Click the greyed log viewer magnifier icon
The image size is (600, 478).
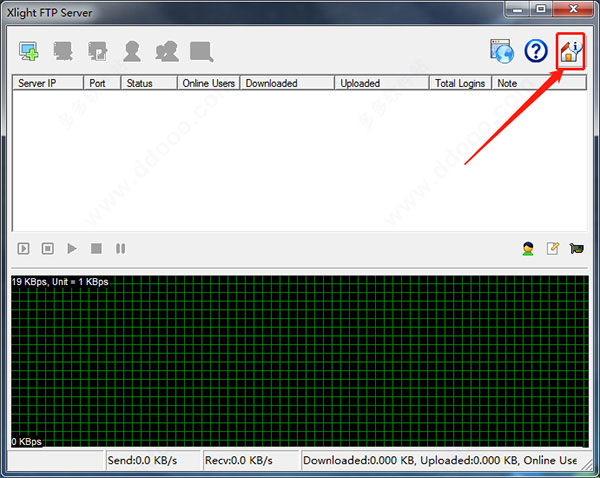(202, 52)
